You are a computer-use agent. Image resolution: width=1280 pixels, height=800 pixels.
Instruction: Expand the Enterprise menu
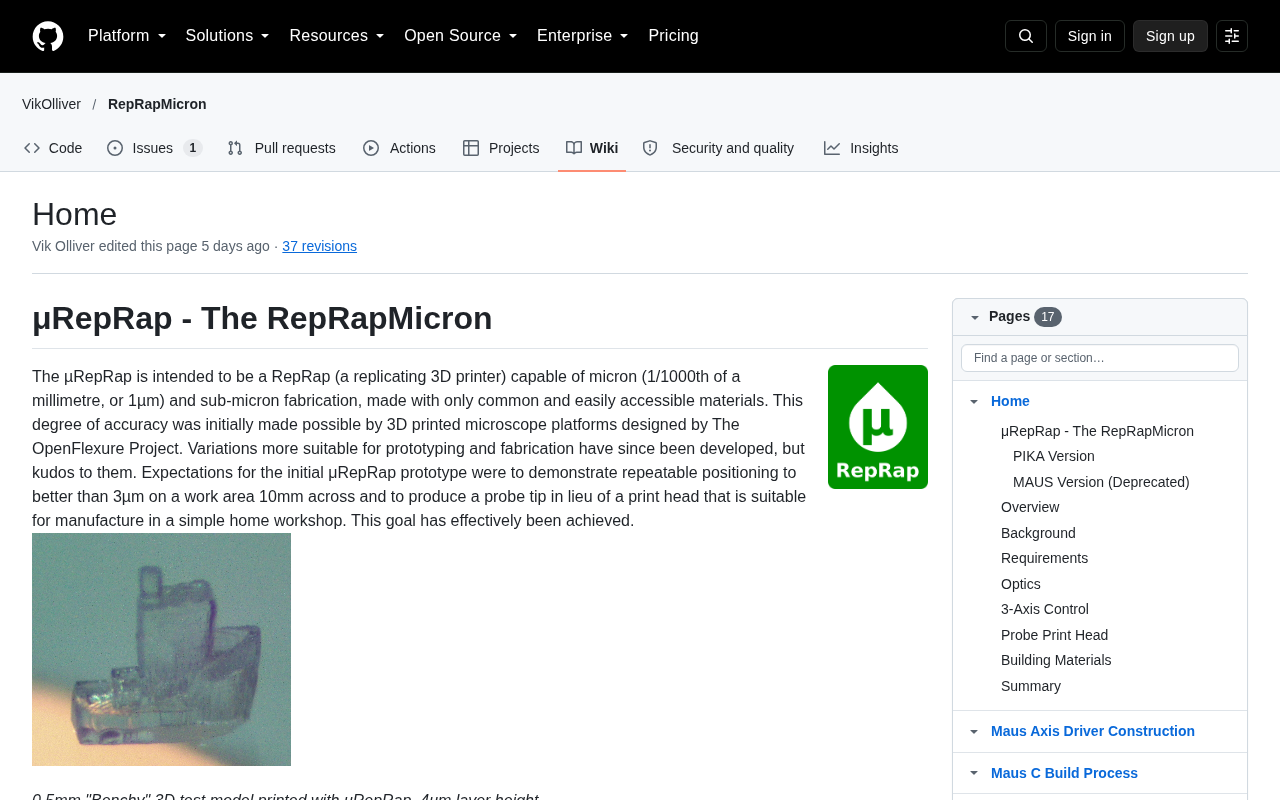tap(583, 36)
